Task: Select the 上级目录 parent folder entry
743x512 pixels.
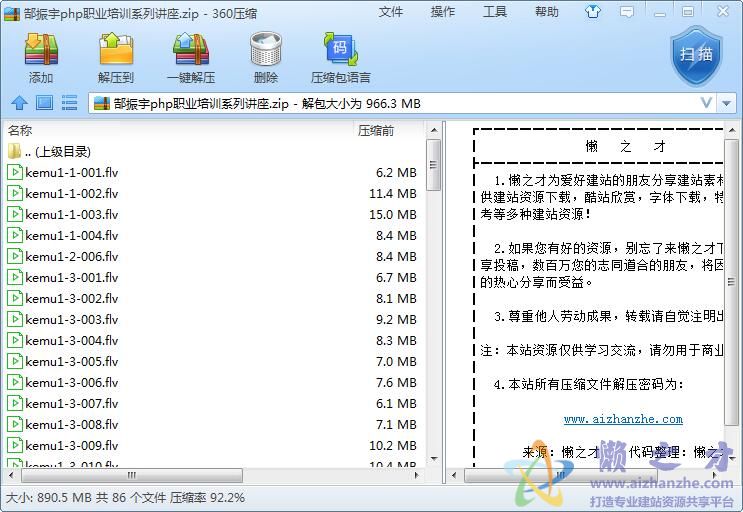Action: point(49,152)
